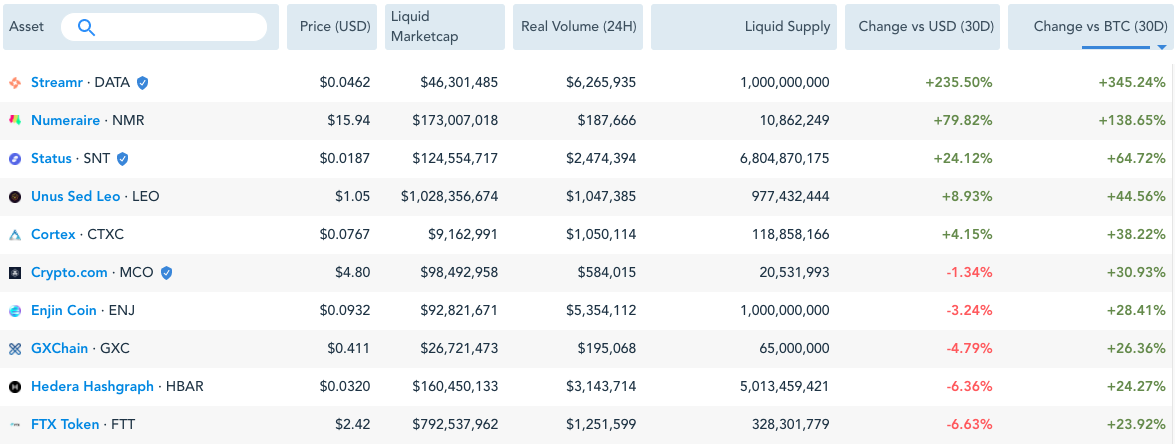Sort by Change vs BTC (30D) header

[x=1091, y=27]
